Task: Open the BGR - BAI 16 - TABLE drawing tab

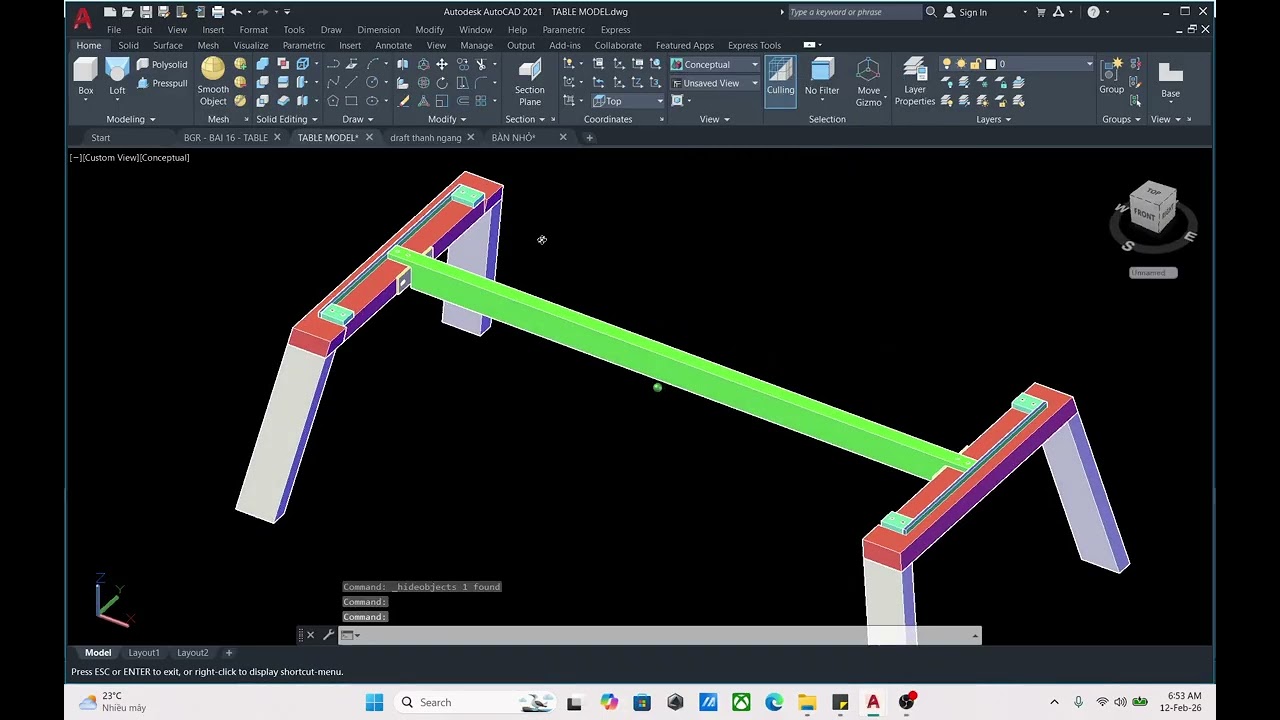Action: click(226, 137)
